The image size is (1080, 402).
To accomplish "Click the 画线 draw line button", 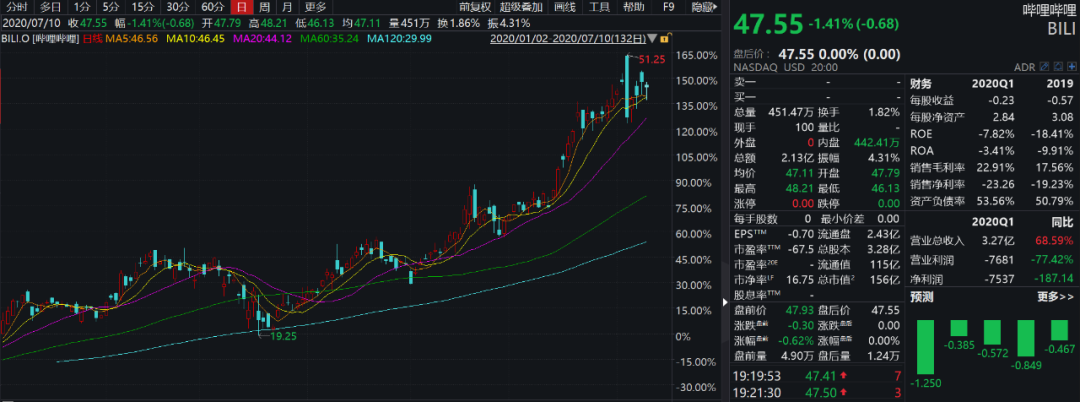I will tap(565, 8).
